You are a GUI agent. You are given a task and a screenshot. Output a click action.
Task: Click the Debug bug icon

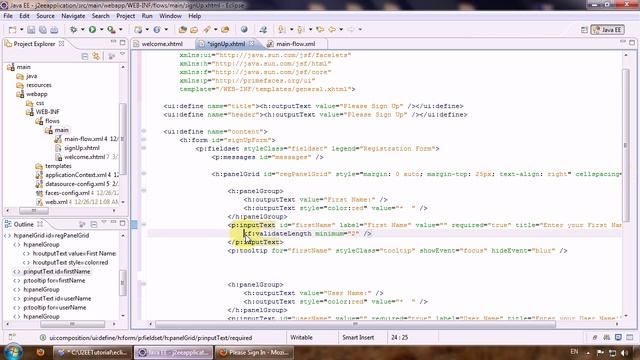click(73, 29)
